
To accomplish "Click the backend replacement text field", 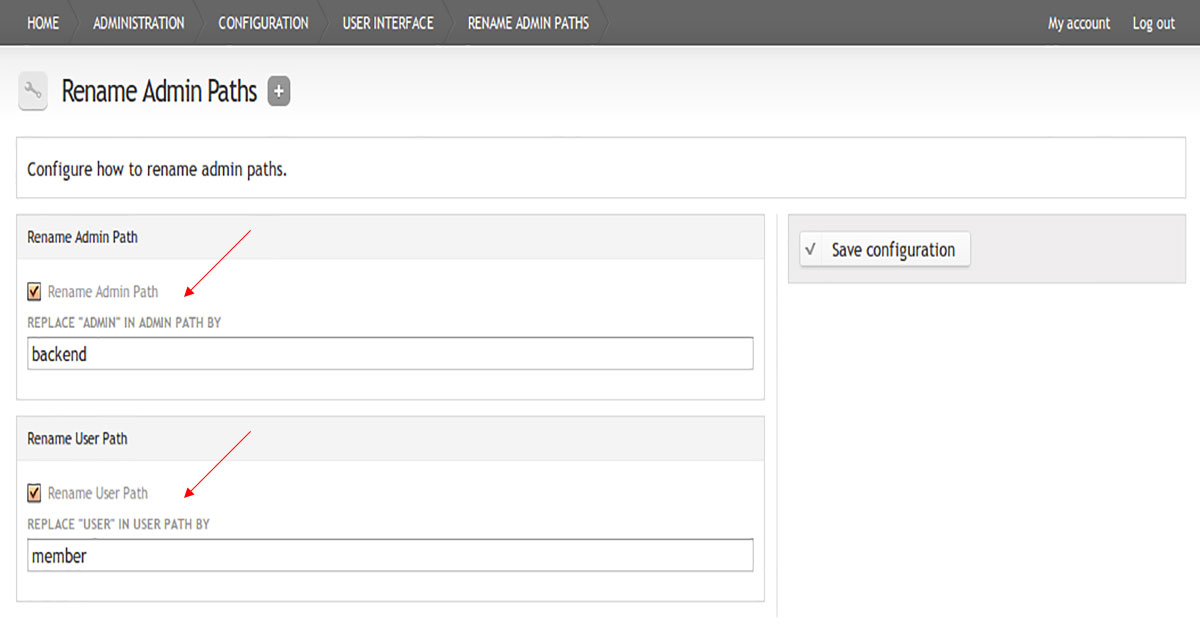I will click(x=390, y=353).
